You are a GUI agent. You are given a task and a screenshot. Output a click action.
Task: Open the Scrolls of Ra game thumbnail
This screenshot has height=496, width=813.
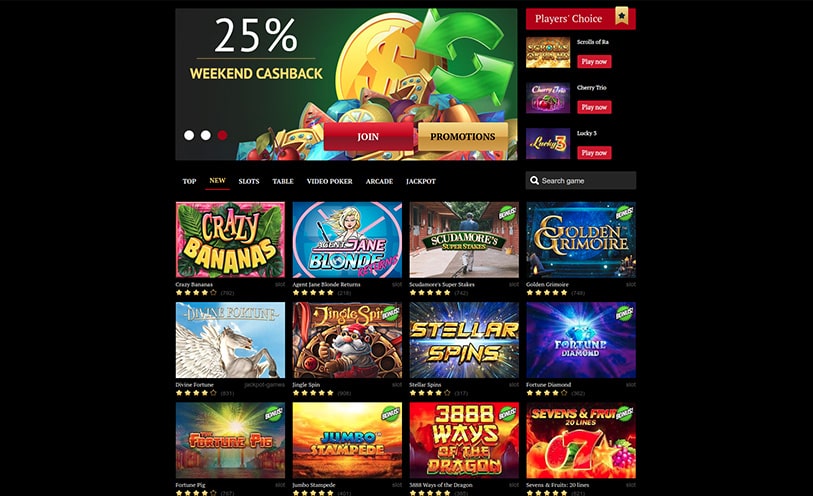coord(548,52)
